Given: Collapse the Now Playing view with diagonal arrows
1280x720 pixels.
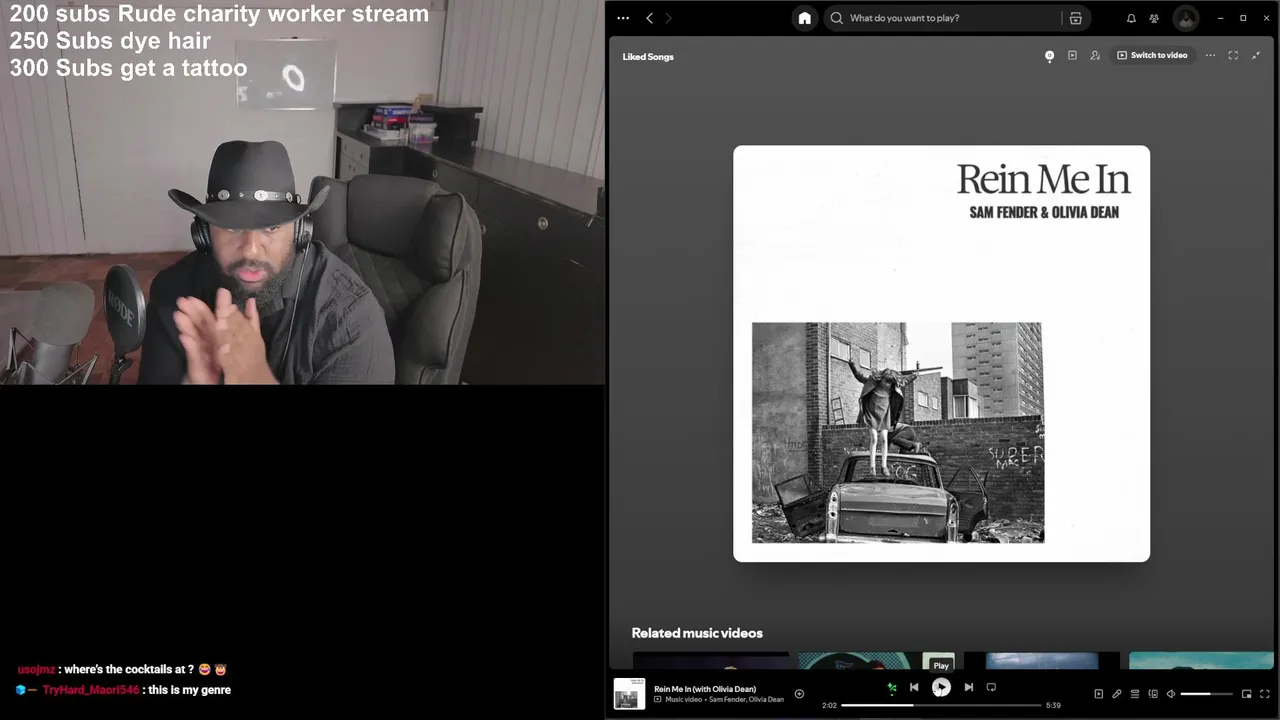Looking at the screenshot, I should [x=1256, y=55].
